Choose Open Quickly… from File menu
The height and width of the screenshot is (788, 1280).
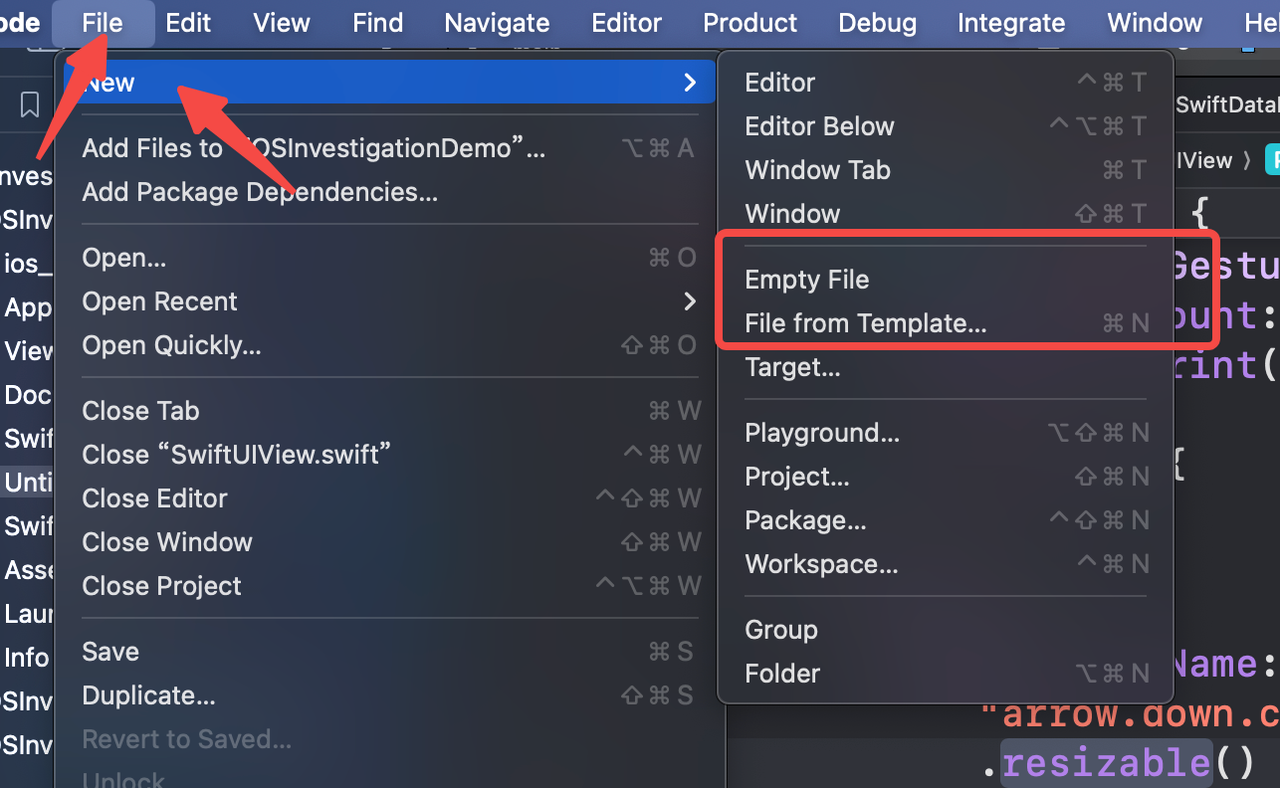(171, 346)
